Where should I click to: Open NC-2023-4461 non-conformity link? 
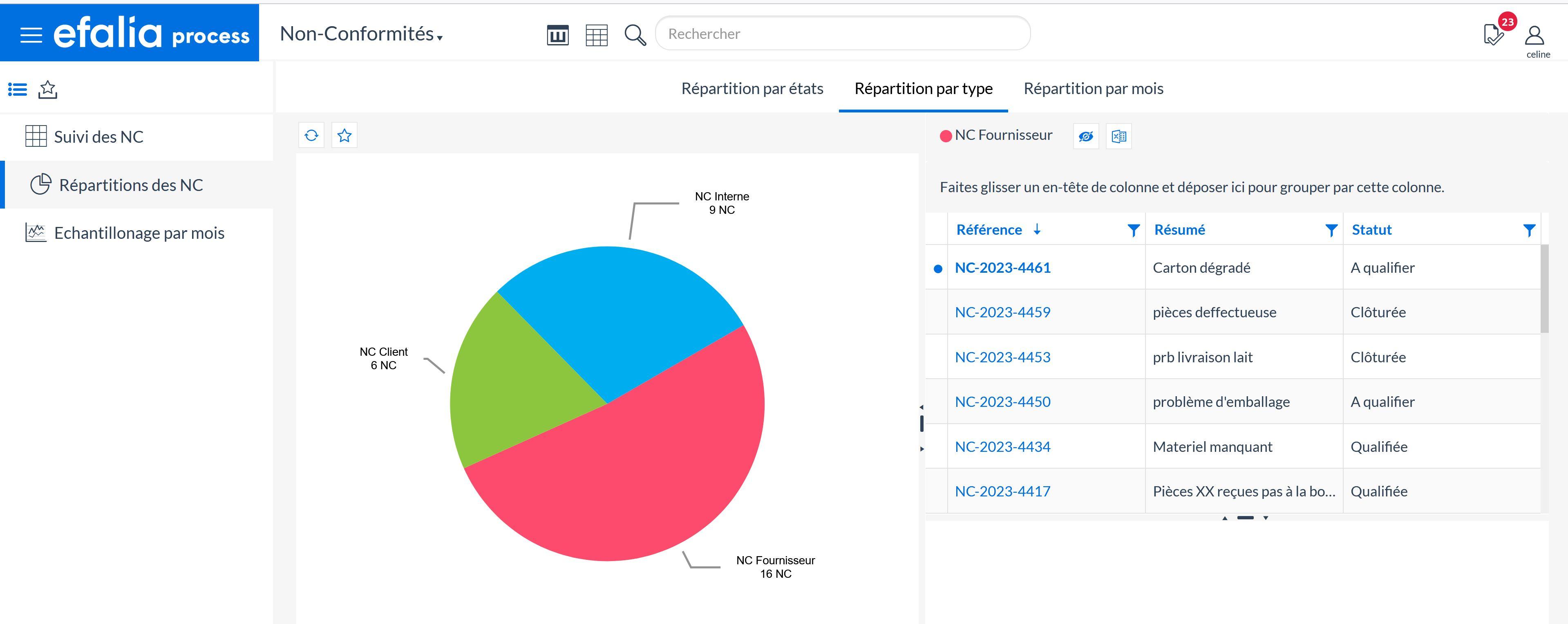1003,267
